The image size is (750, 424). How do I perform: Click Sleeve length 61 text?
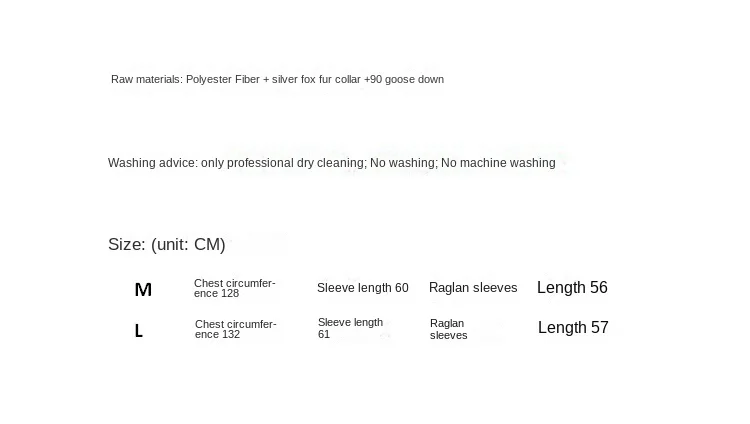[x=350, y=328]
